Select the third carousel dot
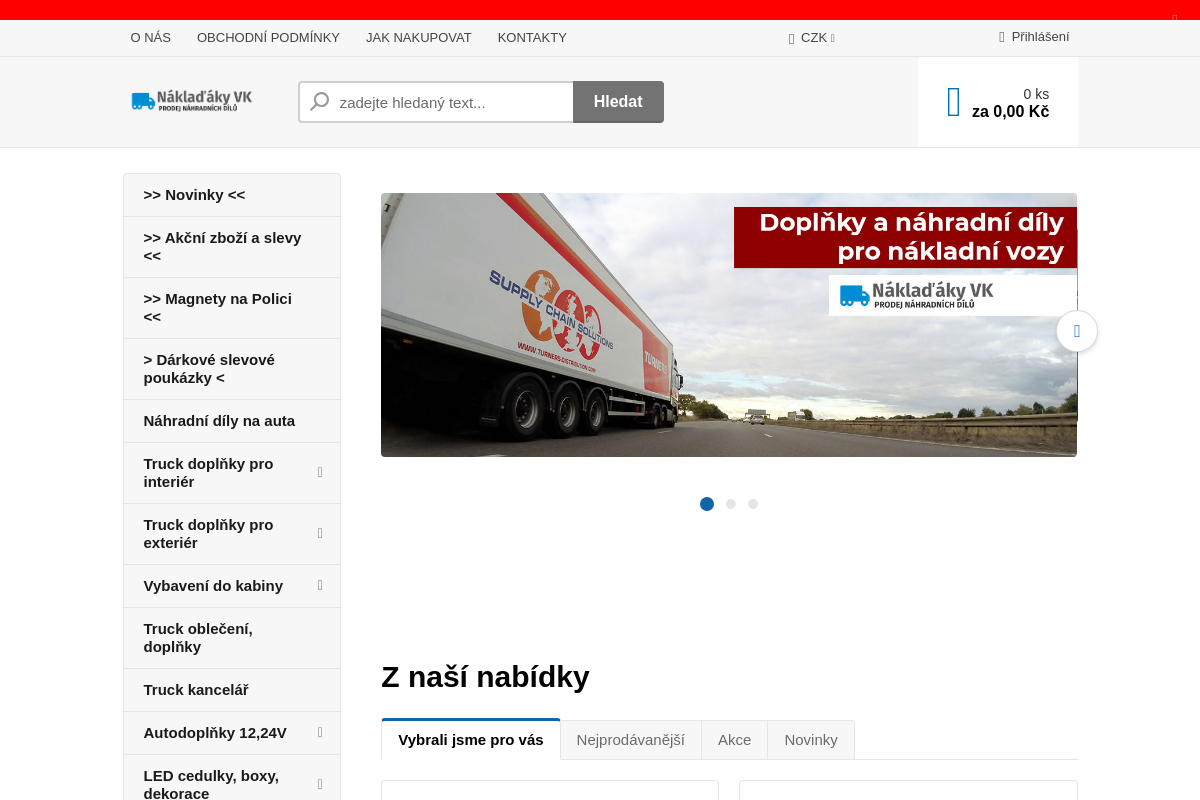The height and width of the screenshot is (800, 1200). (x=753, y=504)
